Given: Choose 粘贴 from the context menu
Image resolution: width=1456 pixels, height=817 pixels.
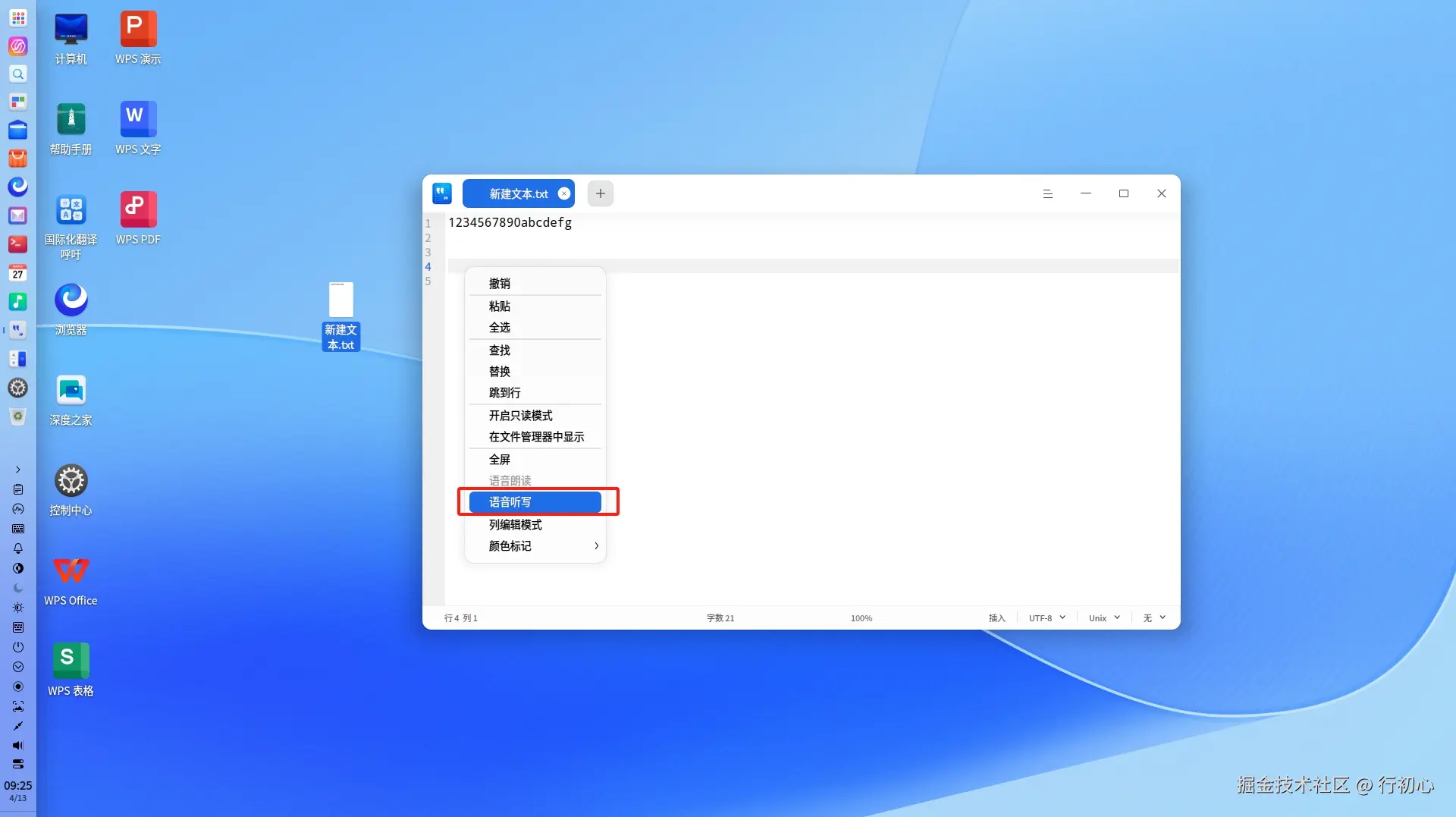Looking at the screenshot, I should [x=535, y=306].
